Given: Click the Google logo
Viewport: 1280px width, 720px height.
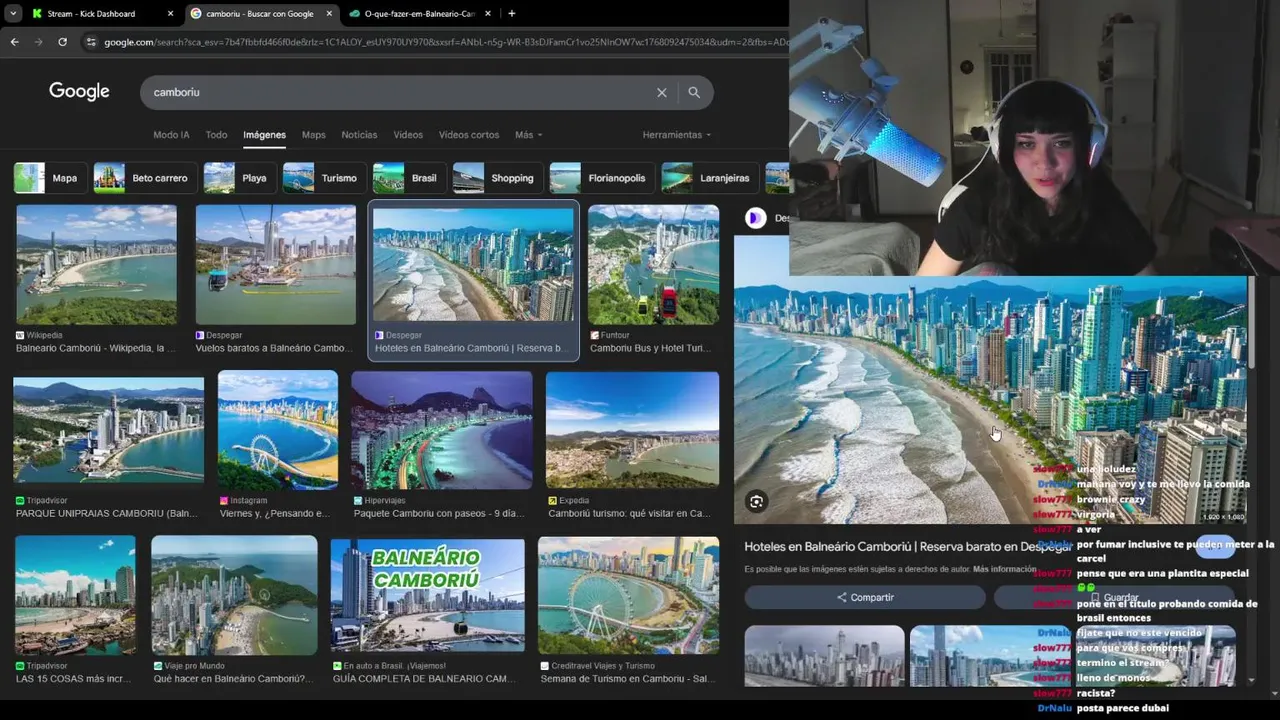Looking at the screenshot, I should (79, 92).
